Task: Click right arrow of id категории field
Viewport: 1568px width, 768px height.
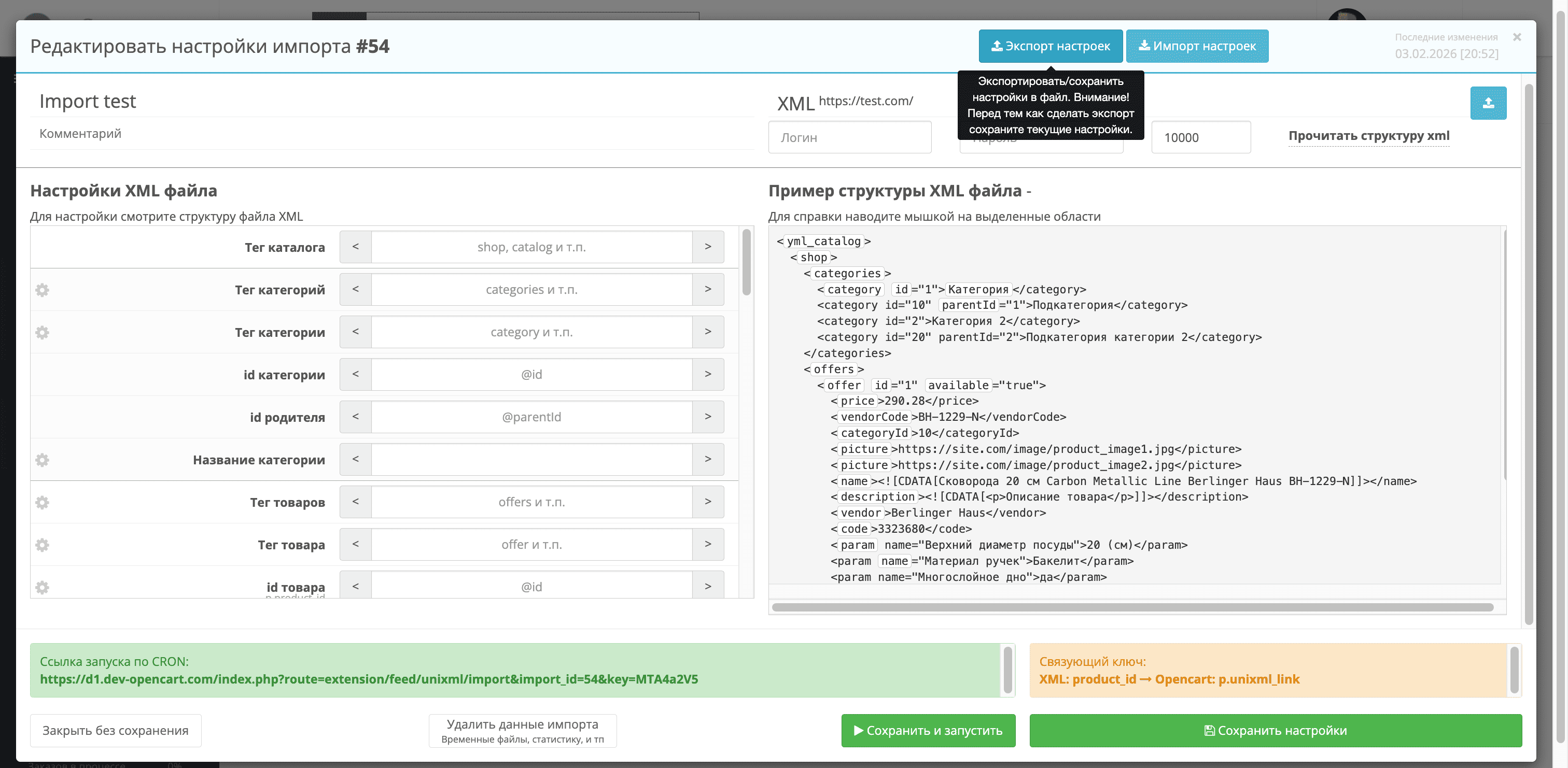Action: tap(708, 374)
